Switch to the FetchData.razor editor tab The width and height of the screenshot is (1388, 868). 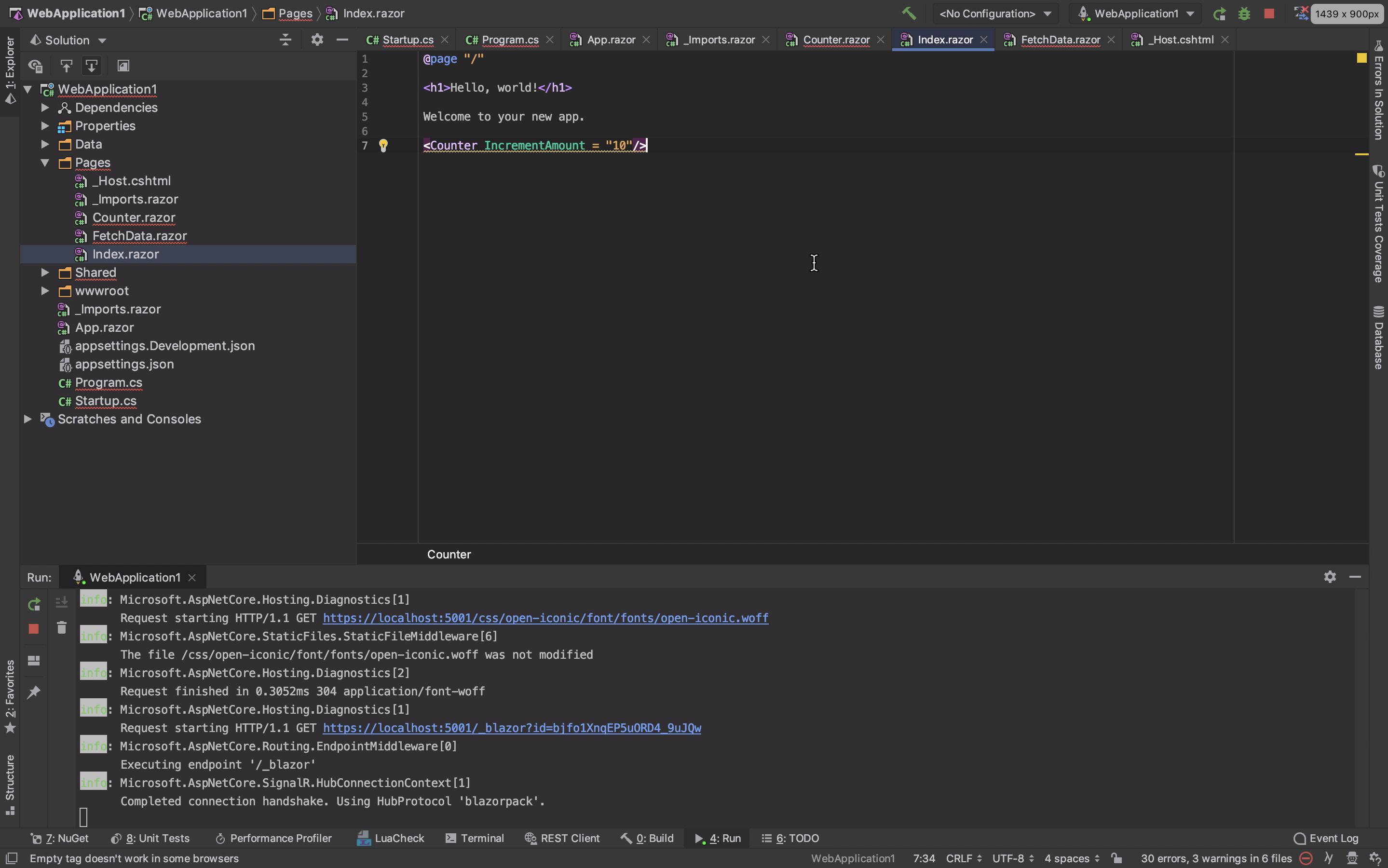(1060, 40)
